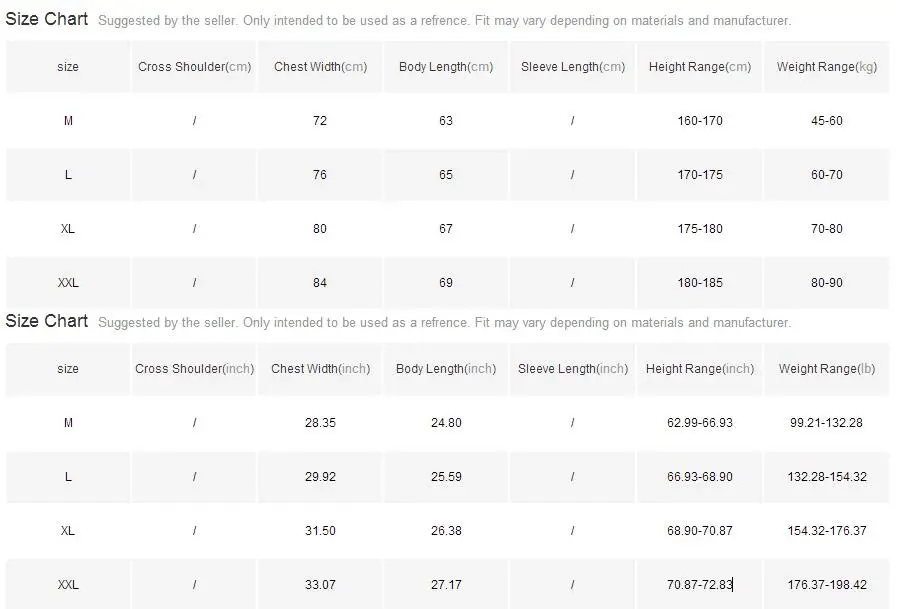This screenshot has height=609, width=897.
Task: Click the second Size Chart heading
Action: click(46, 321)
